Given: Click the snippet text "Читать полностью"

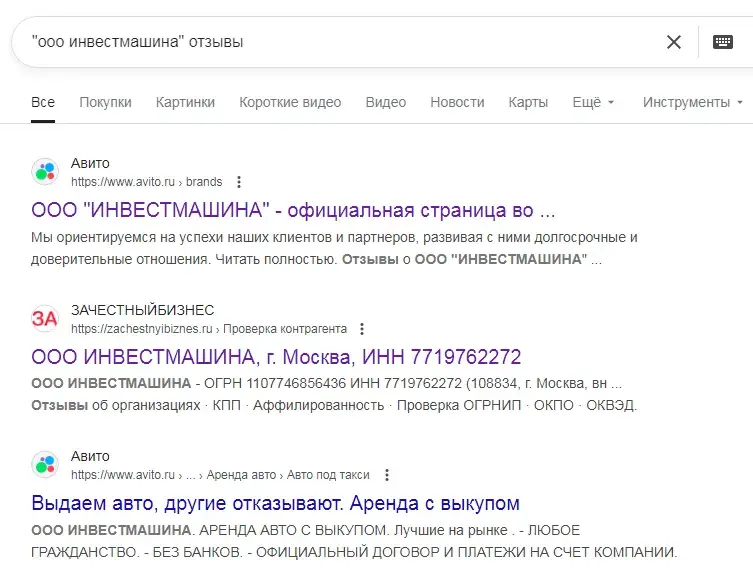Looking at the screenshot, I should [276, 259].
